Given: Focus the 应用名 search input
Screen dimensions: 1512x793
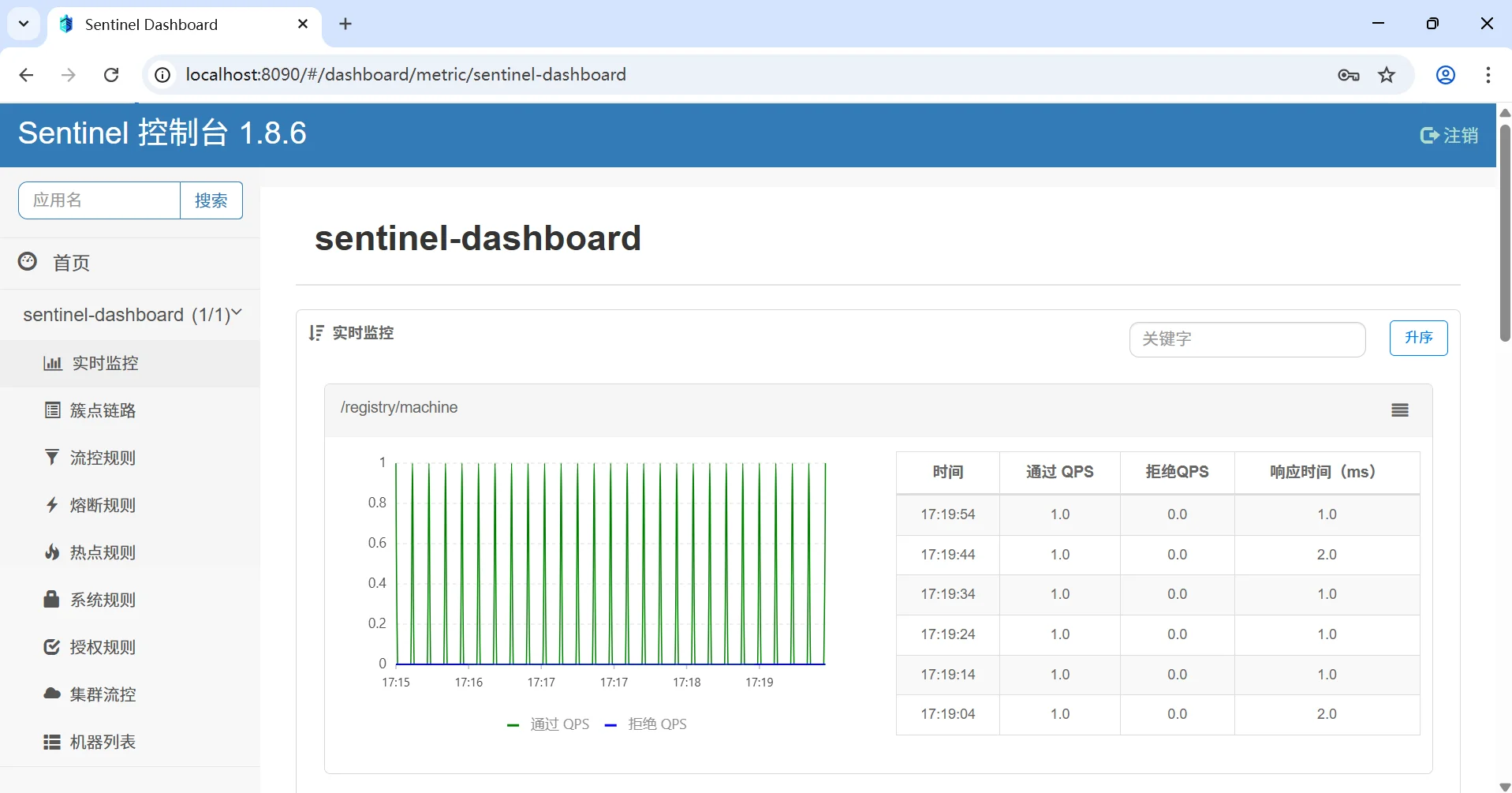Looking at the screenshot, I should tap(99, 200).
